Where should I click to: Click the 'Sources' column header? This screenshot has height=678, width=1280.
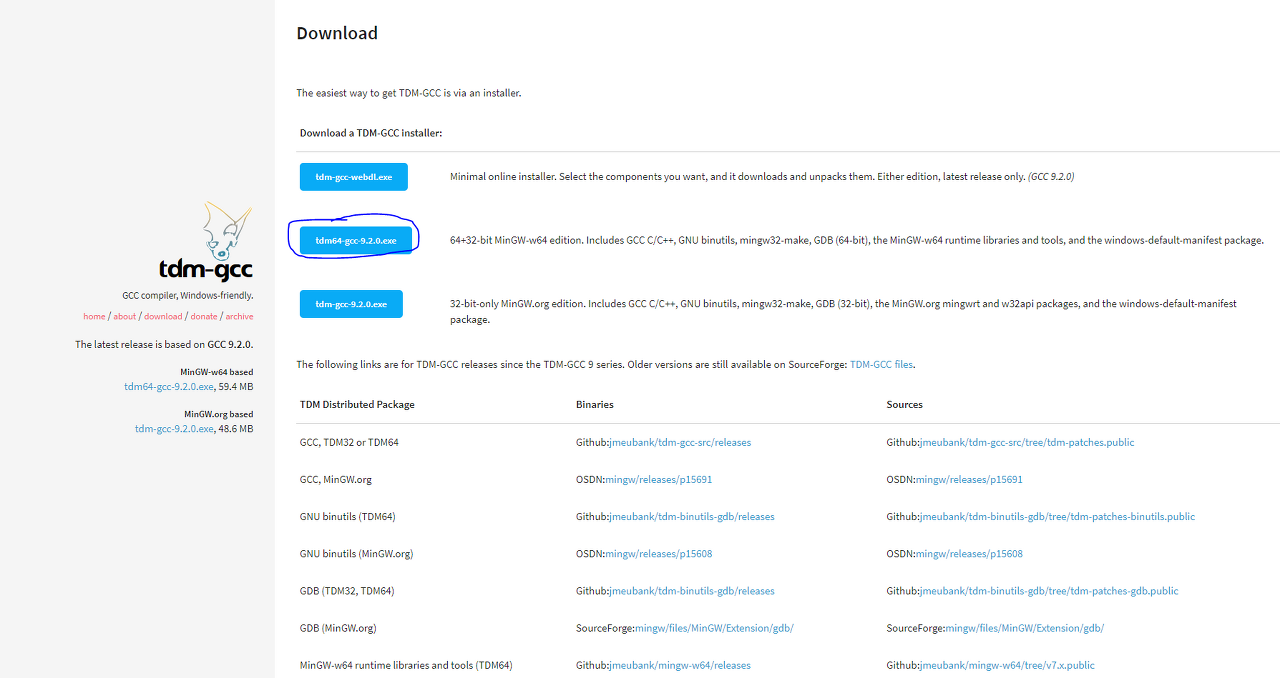click(904, 405)
